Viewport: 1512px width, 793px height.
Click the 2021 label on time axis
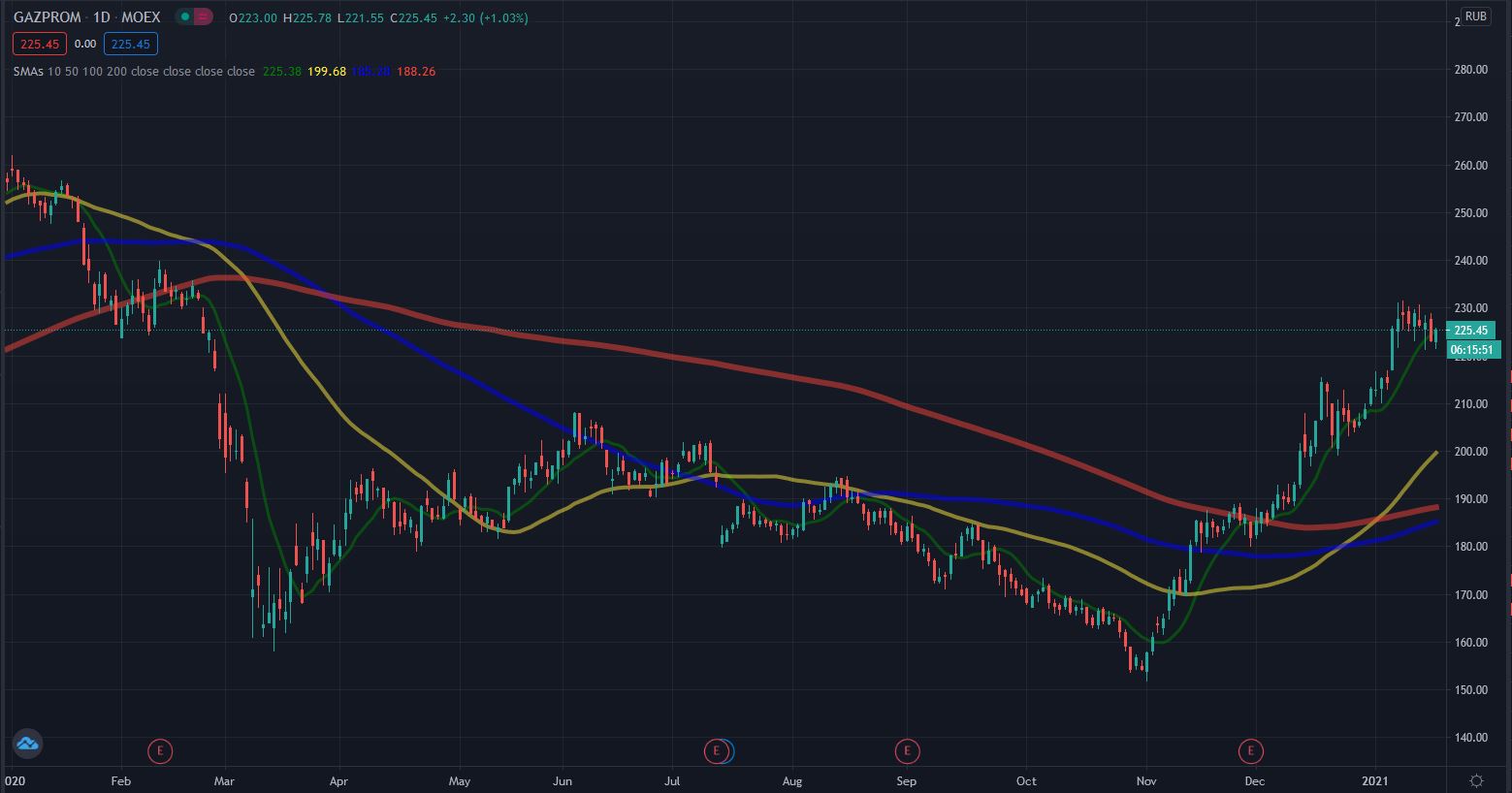click(x=1376, y=780)
